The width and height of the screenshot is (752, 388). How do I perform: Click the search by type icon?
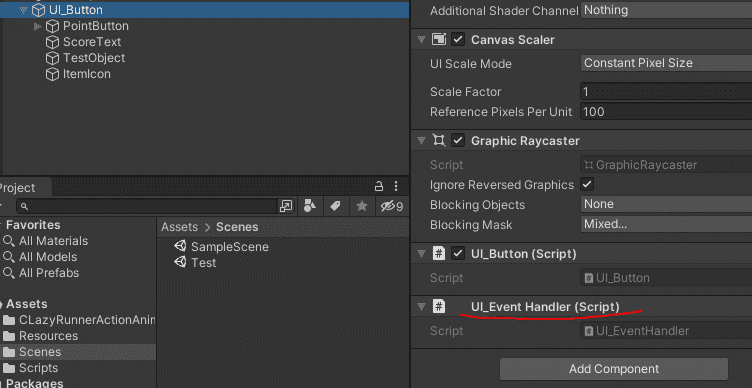click(x=310, y=206)
